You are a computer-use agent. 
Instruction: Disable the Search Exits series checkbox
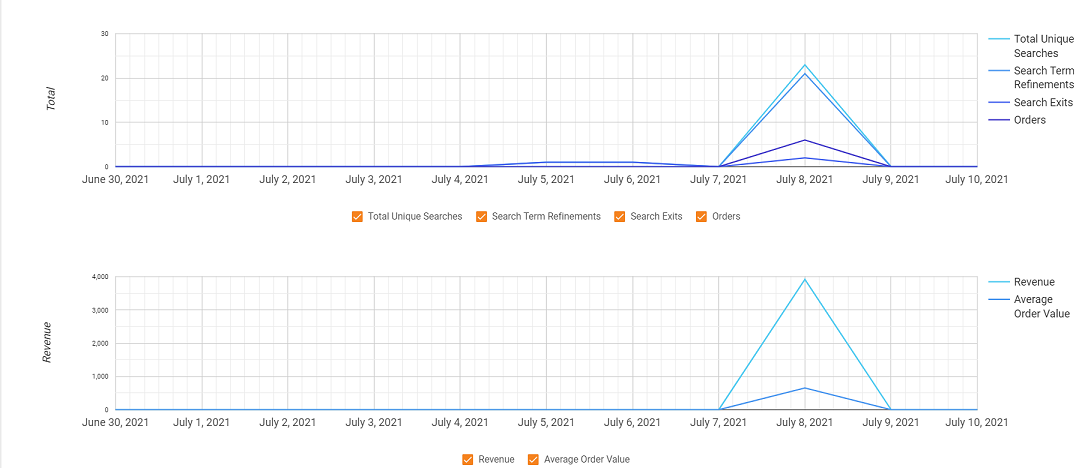click(620, 216)
